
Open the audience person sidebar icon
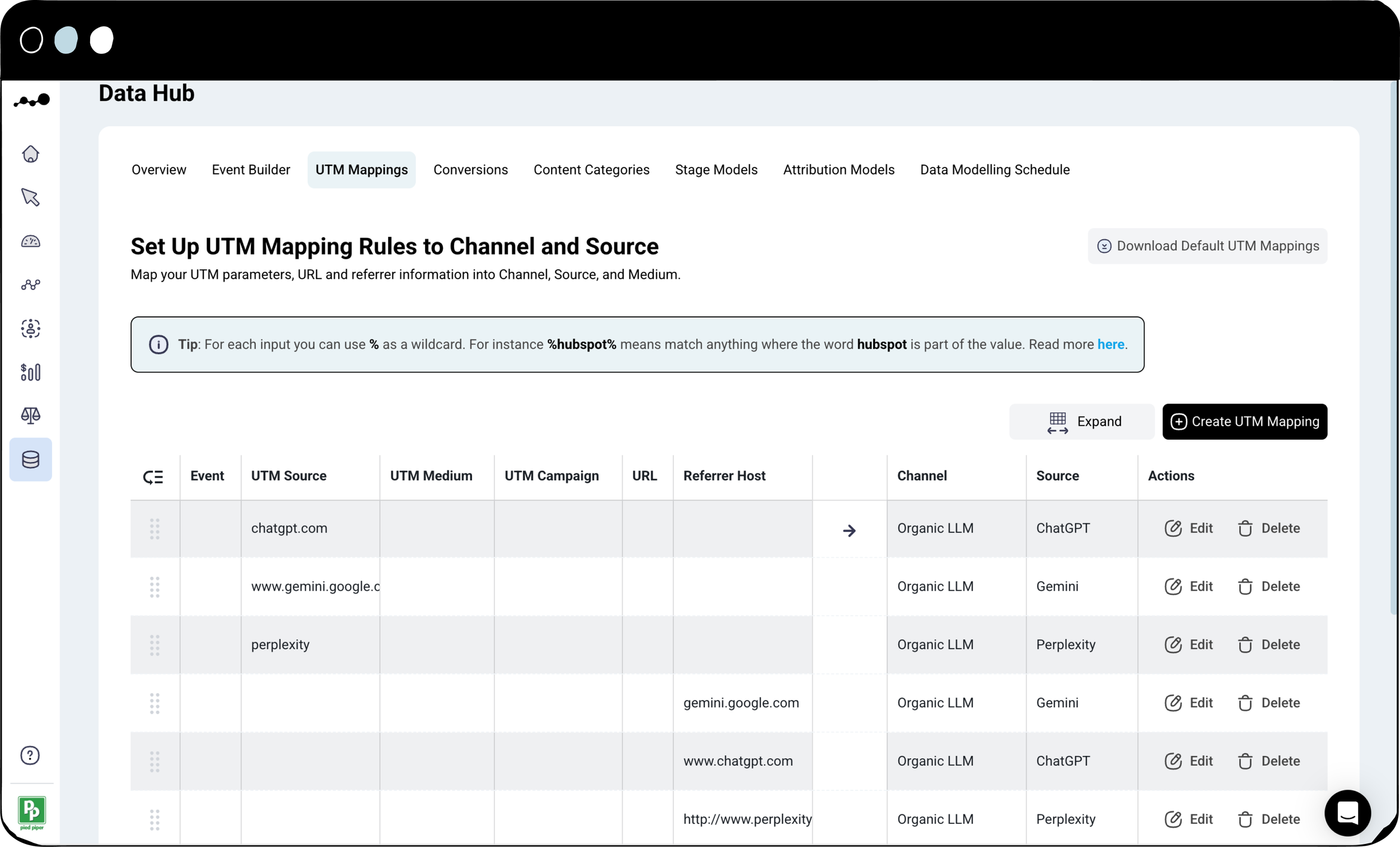coord(31,329)
